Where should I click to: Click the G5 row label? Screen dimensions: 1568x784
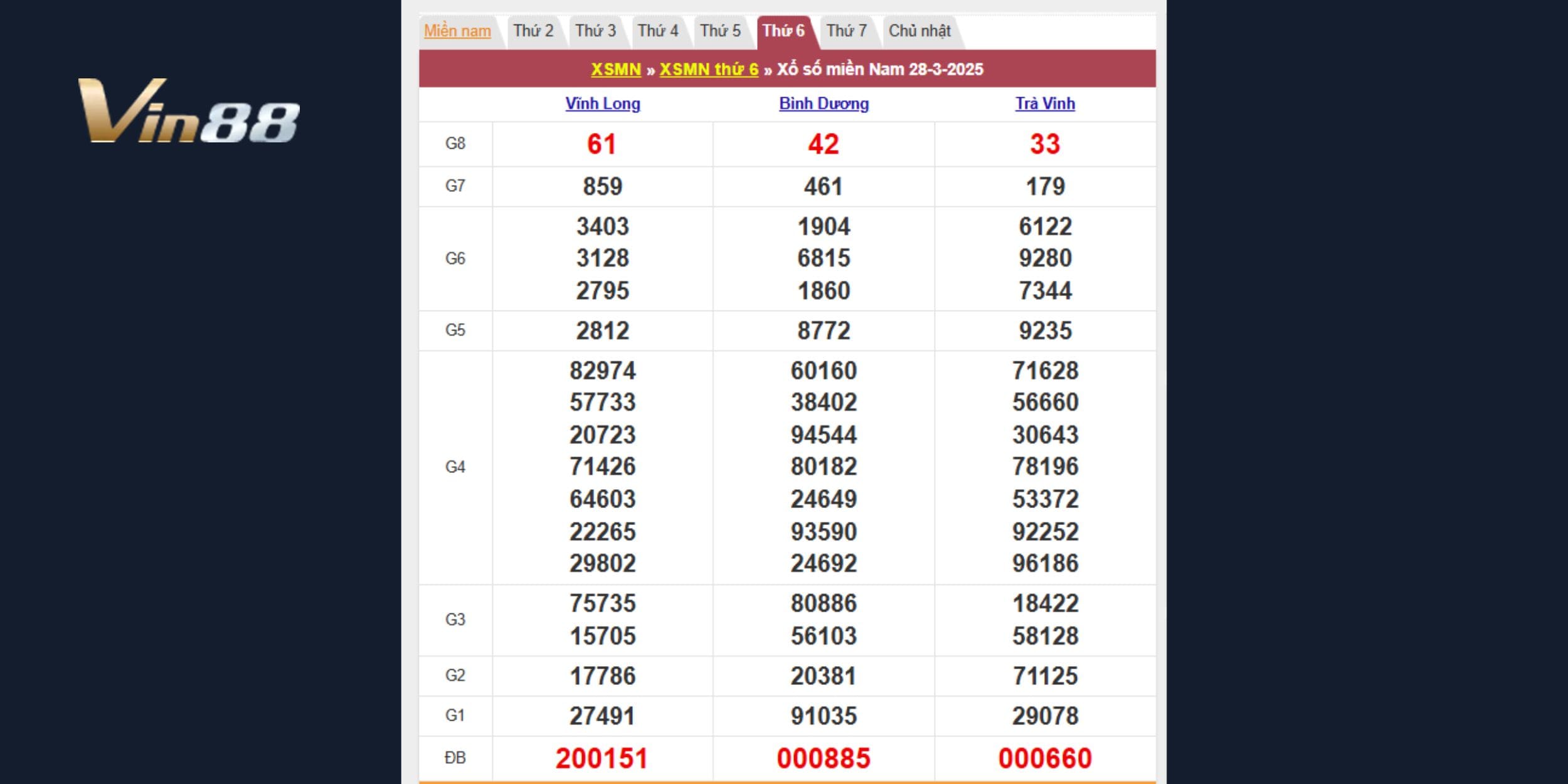[x=455, y=331]
